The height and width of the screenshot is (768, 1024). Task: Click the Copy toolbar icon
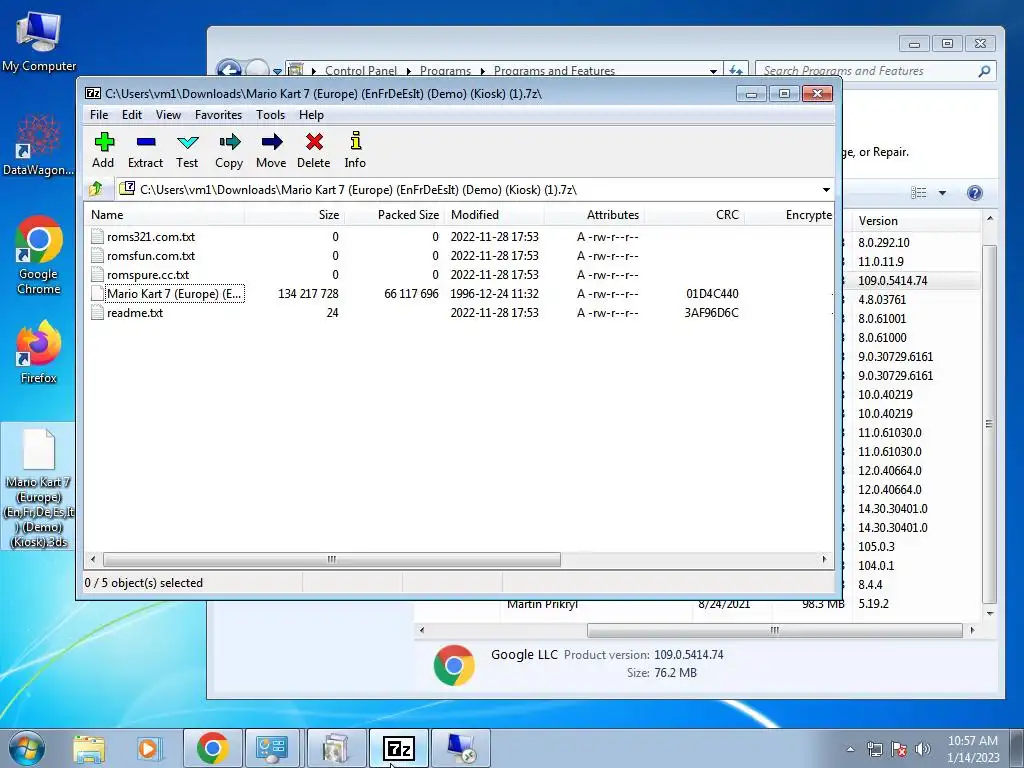click(x=229, y=150)
